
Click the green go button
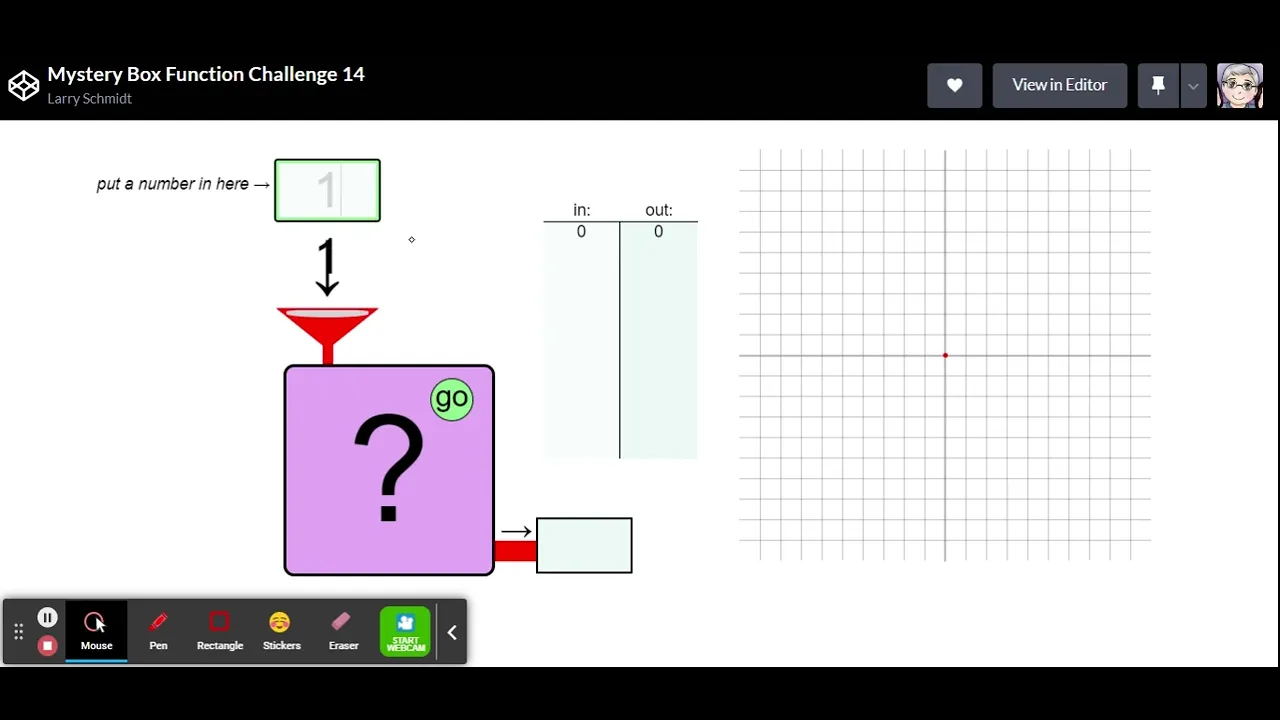452,399
